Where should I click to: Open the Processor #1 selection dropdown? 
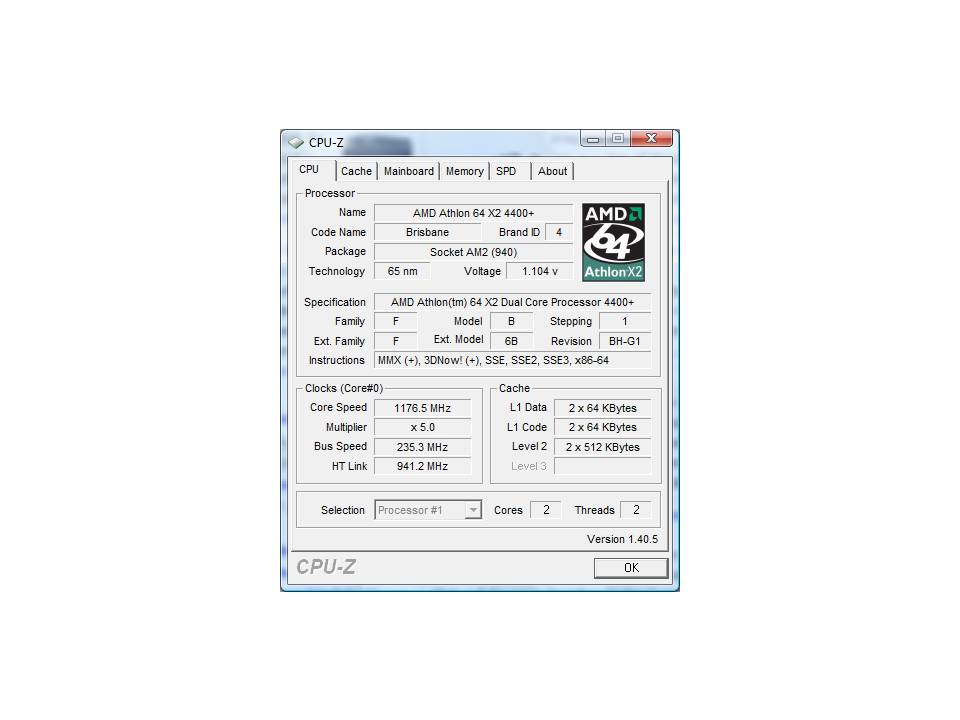428,510
